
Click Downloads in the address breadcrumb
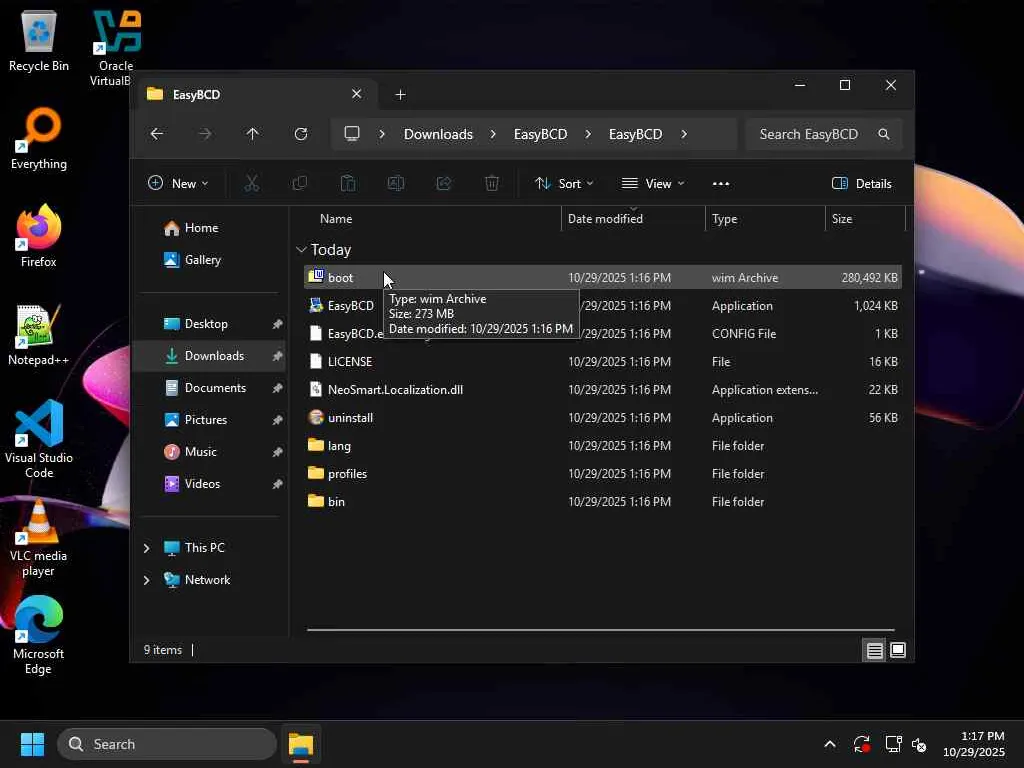point(438,134)
